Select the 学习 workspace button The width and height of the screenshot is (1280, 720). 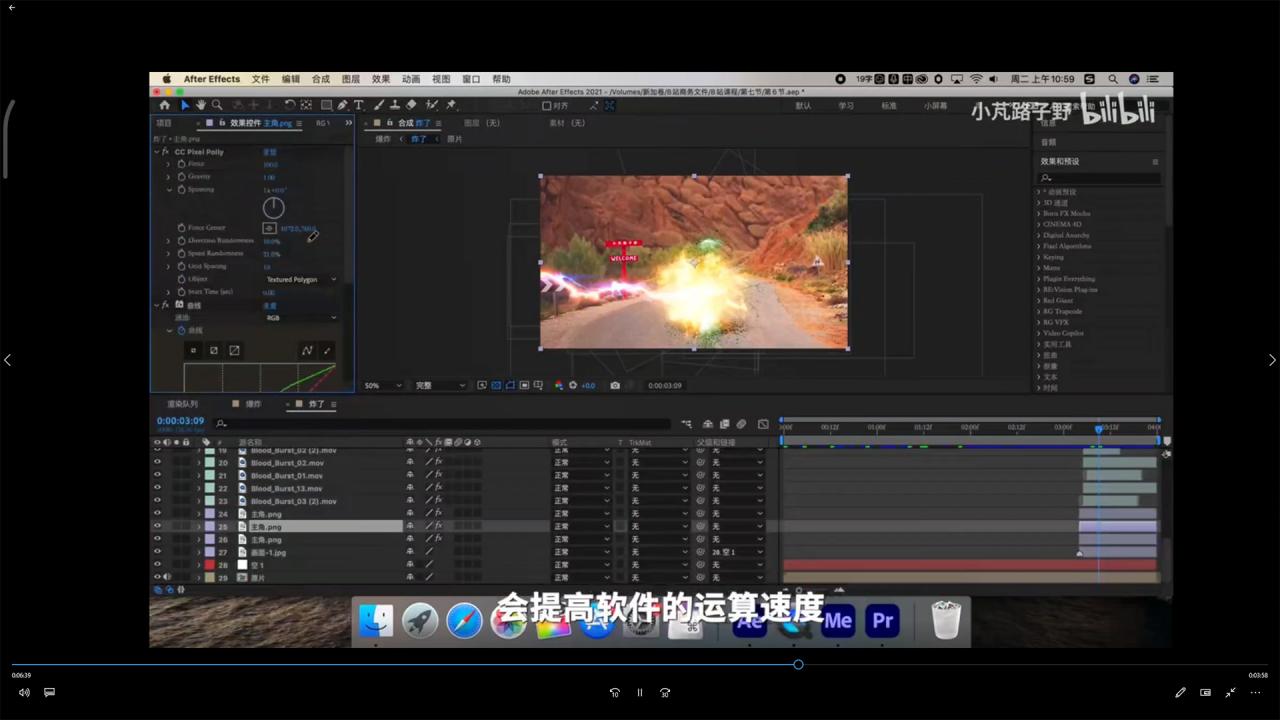tap(846, 105)
